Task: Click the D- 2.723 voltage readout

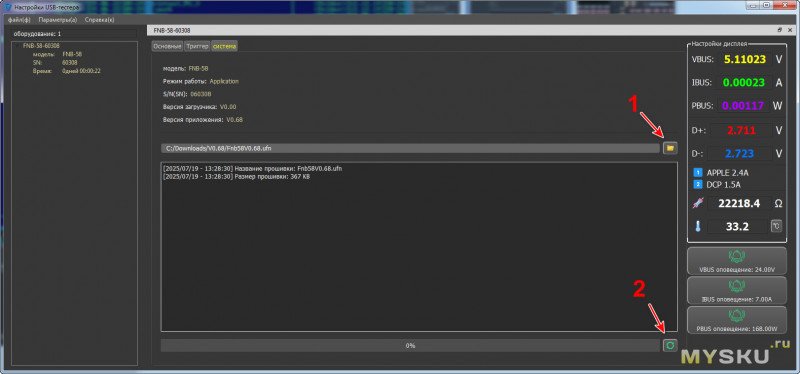Action: point(741,154)
